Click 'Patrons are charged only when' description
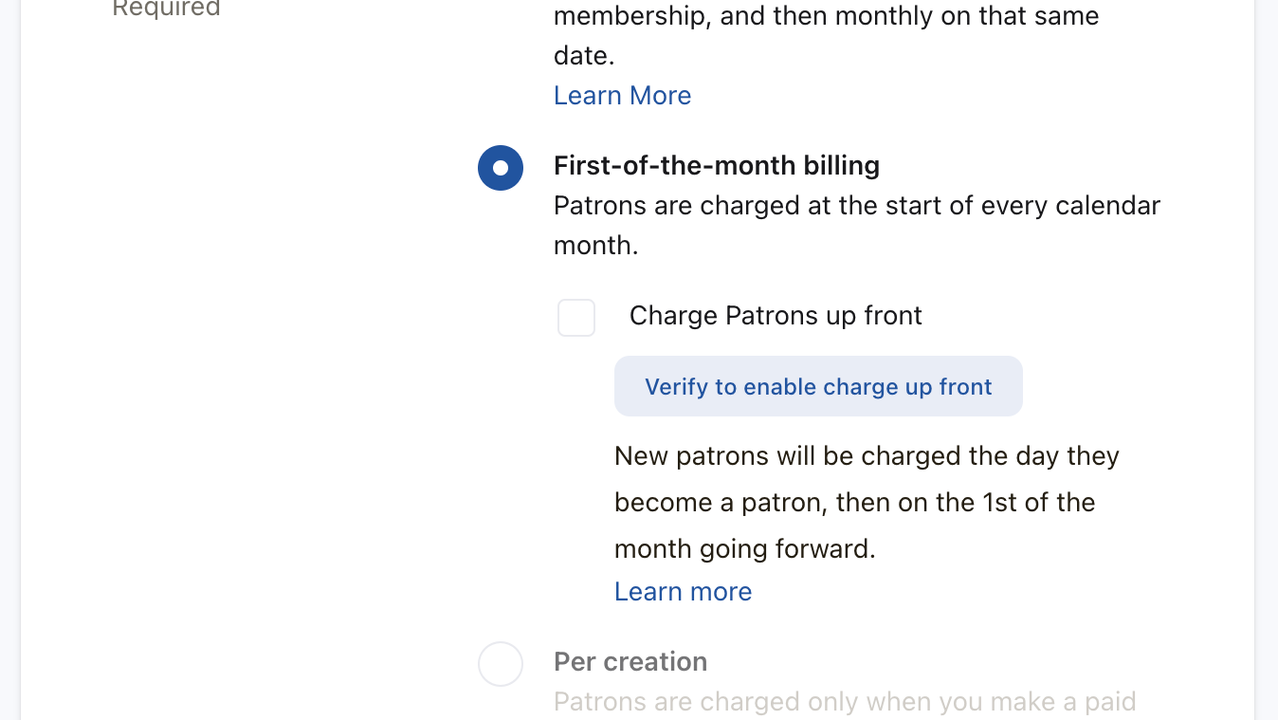The image size is (1278, 720). (844, 702)
